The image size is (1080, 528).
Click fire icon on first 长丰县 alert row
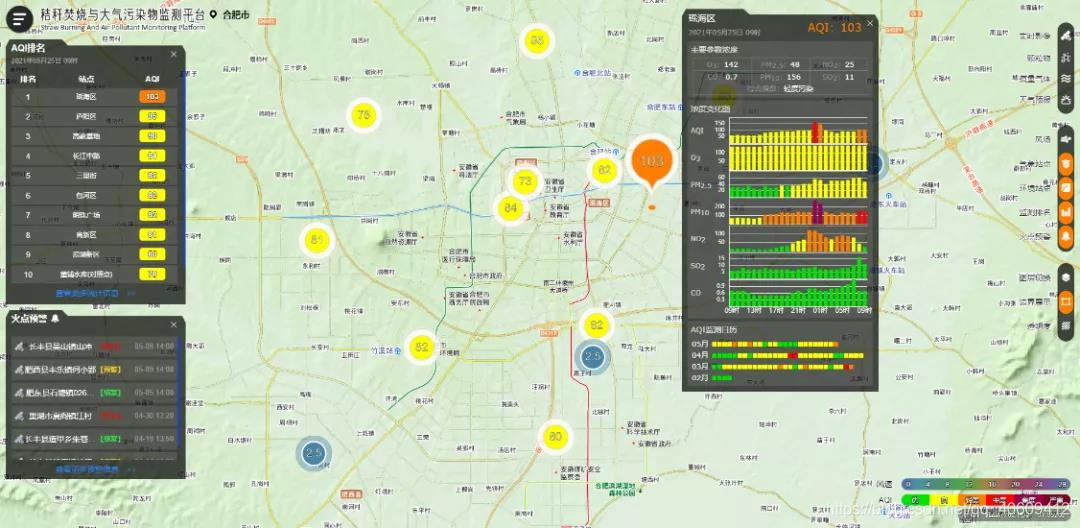20,346
